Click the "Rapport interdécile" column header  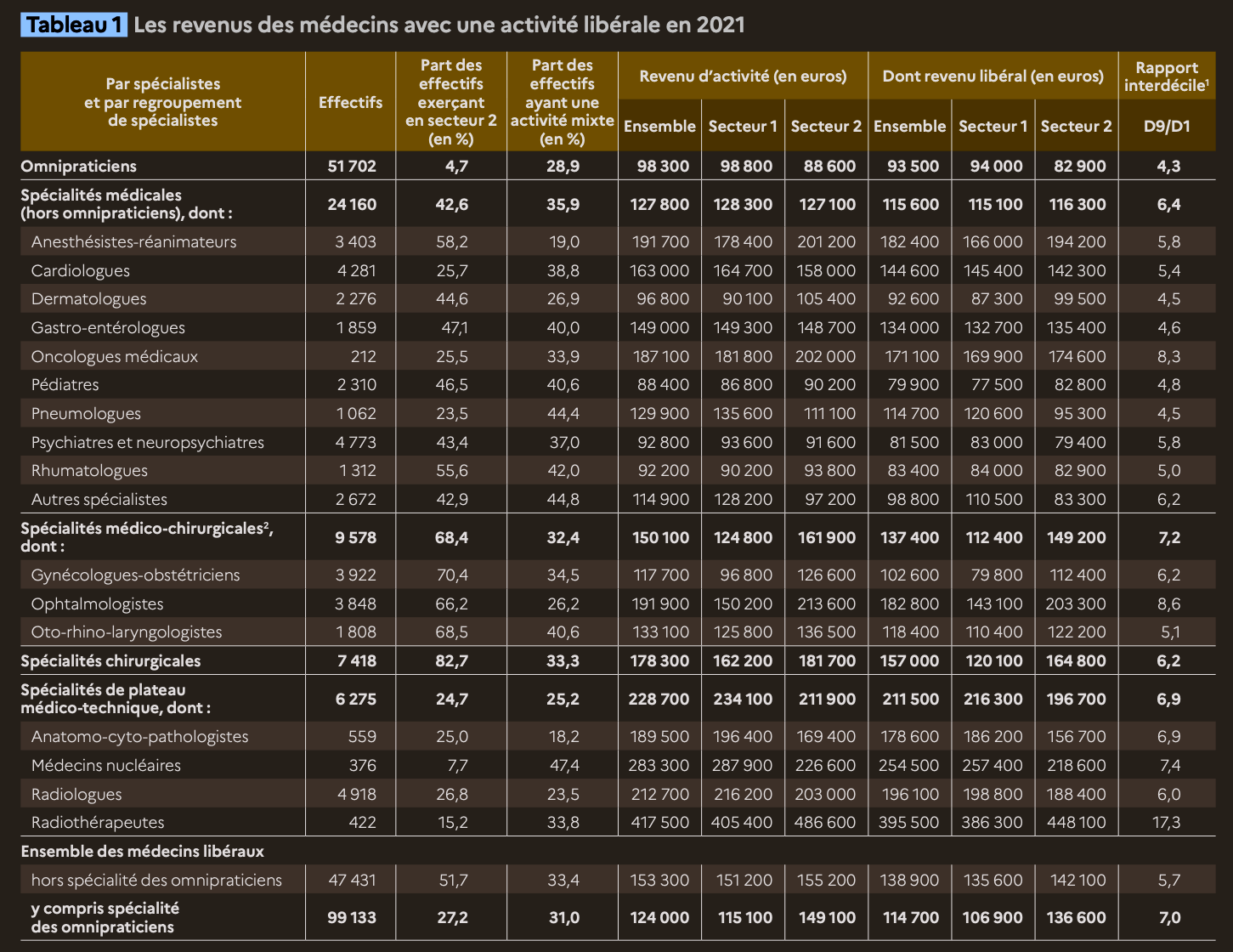1167,76
